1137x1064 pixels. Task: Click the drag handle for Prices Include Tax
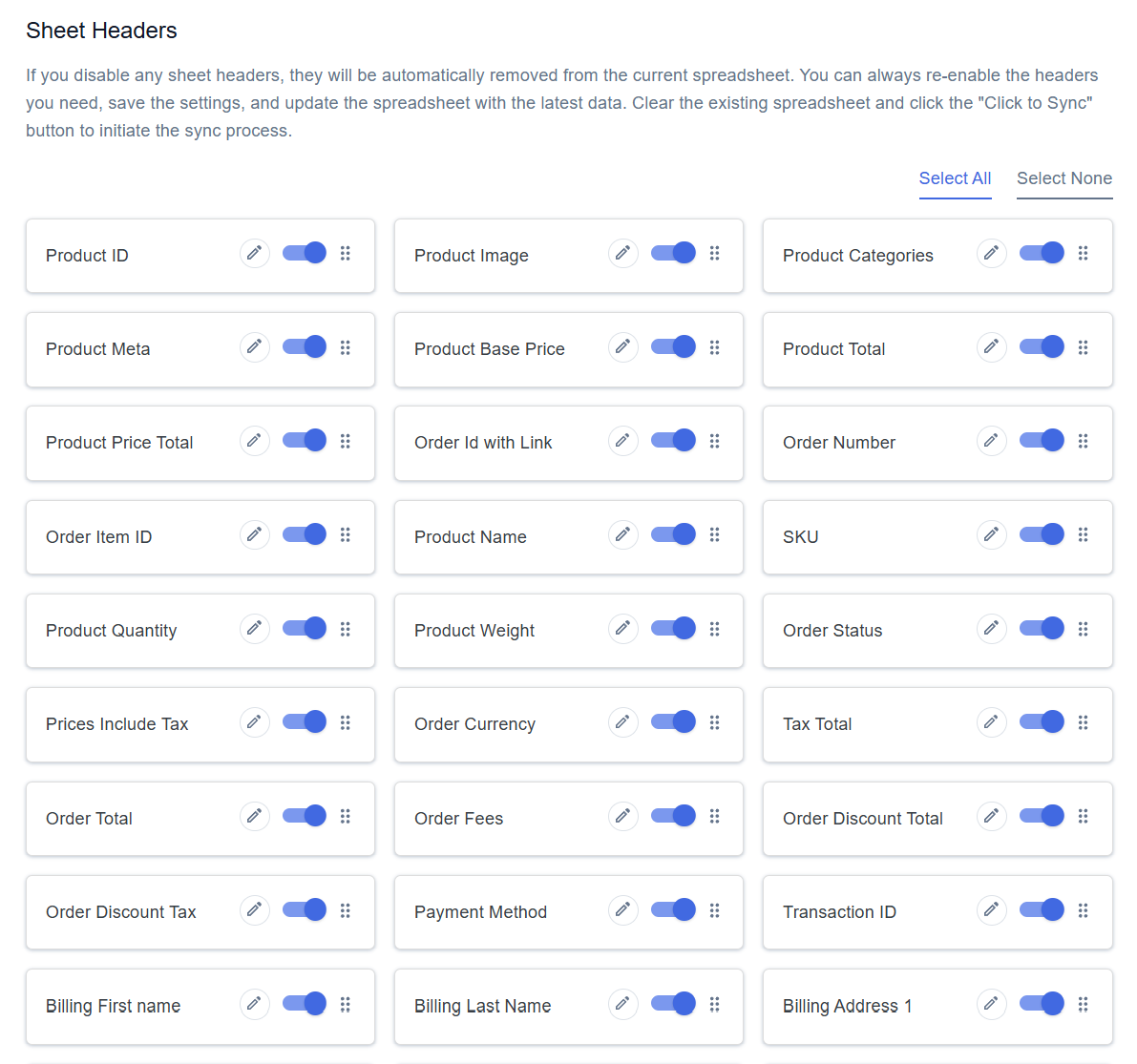pos(346,722)
